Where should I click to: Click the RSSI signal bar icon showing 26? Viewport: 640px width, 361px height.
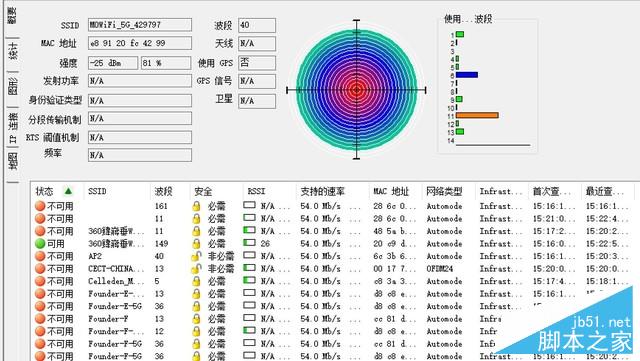[249, 243]
